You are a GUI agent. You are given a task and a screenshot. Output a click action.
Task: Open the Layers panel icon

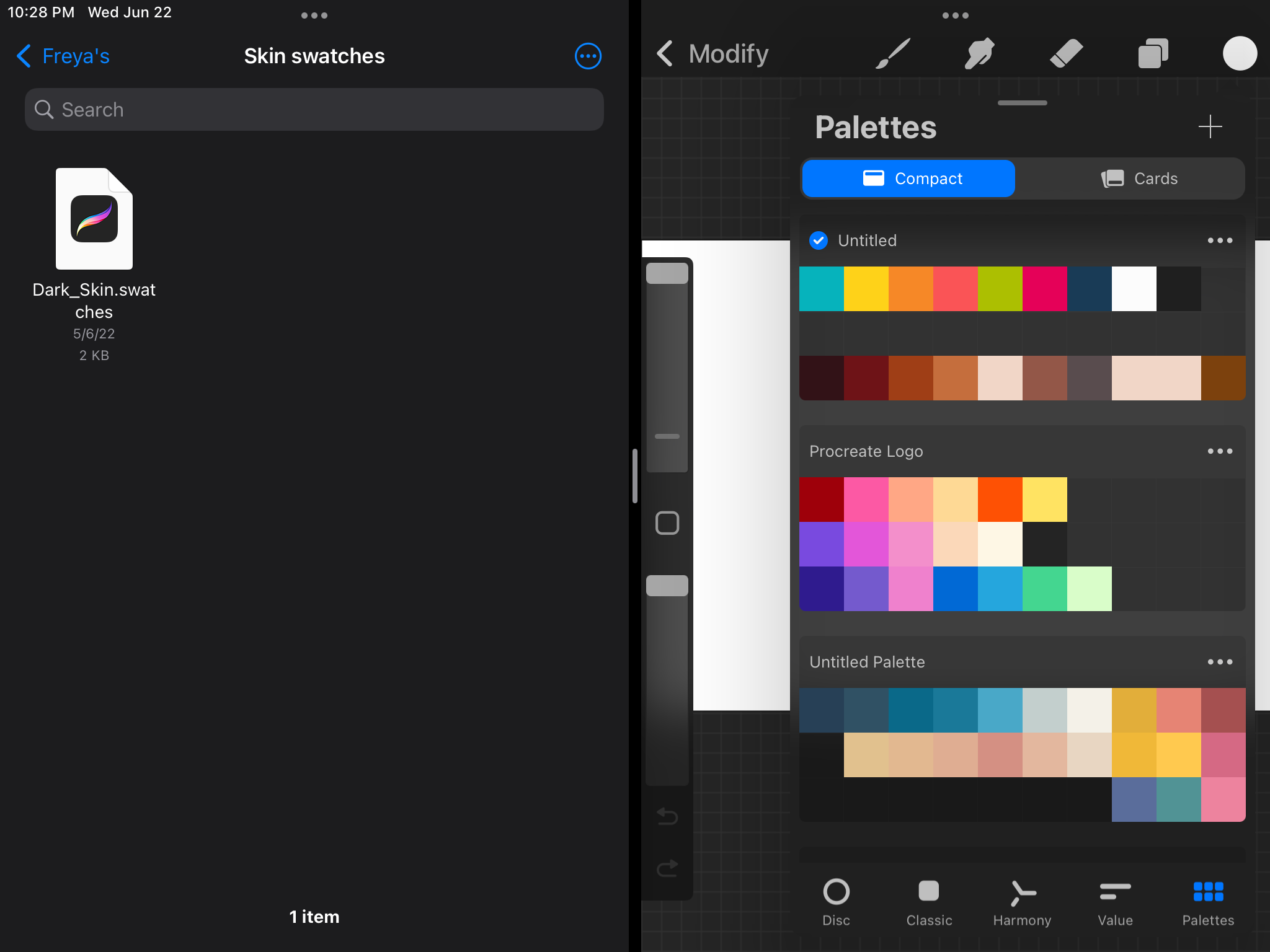tap(1153, 54)
